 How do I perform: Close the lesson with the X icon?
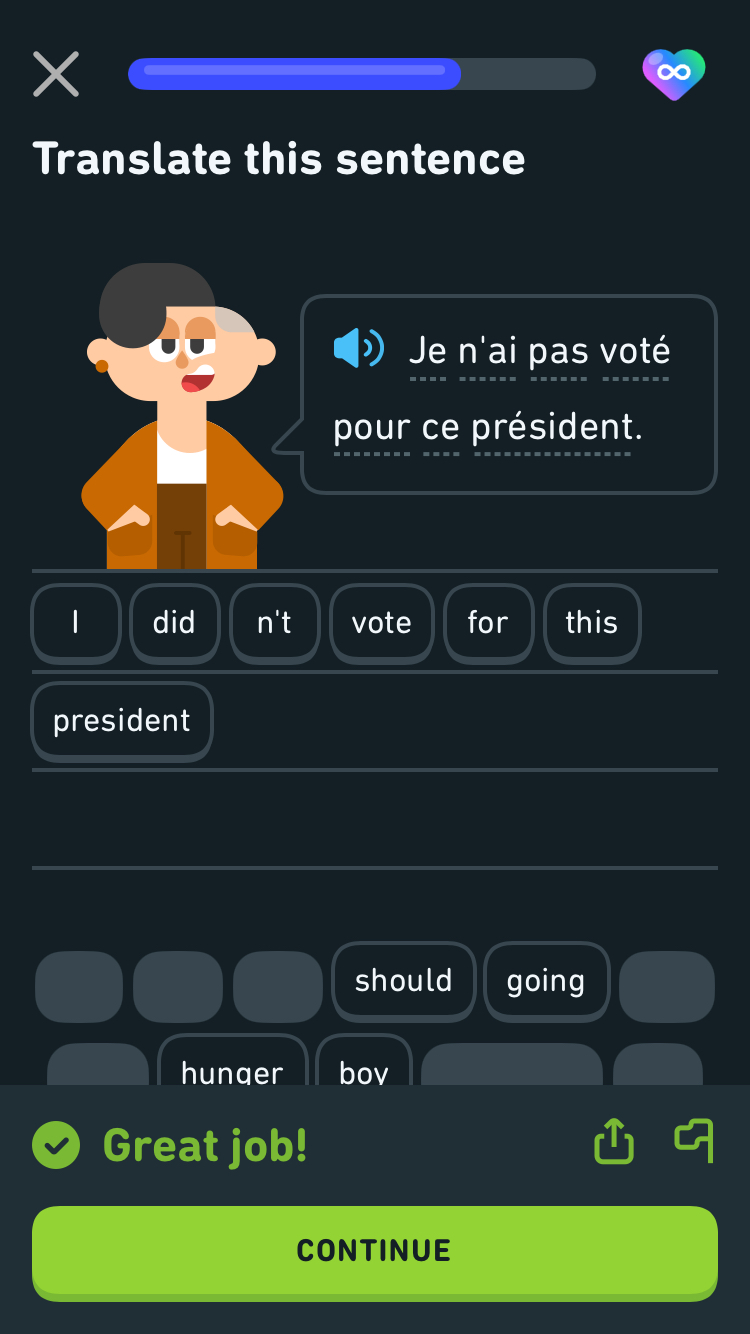click(x=56, y=74)
